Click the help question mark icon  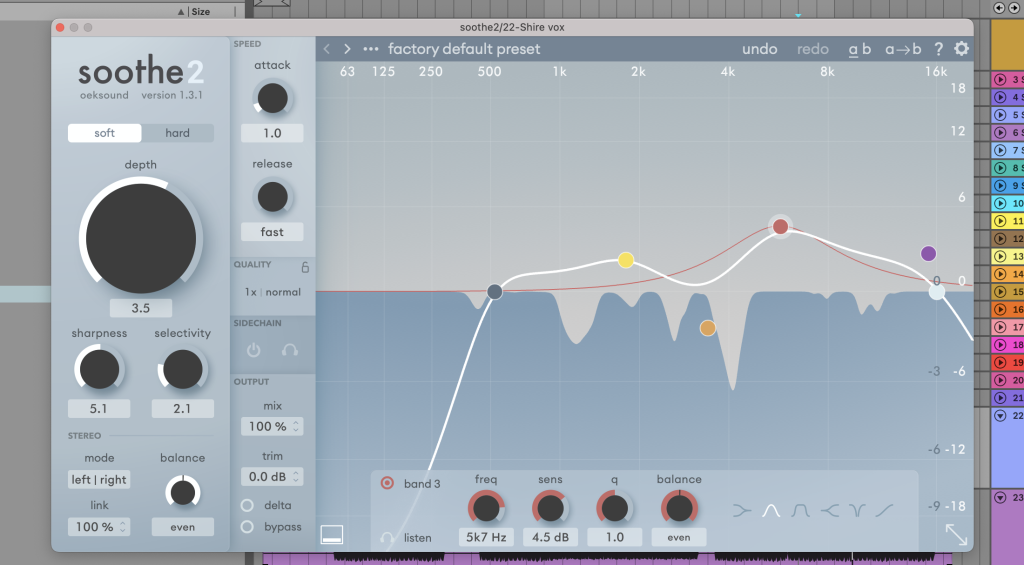pyautogui.click(x=938, y=49)
